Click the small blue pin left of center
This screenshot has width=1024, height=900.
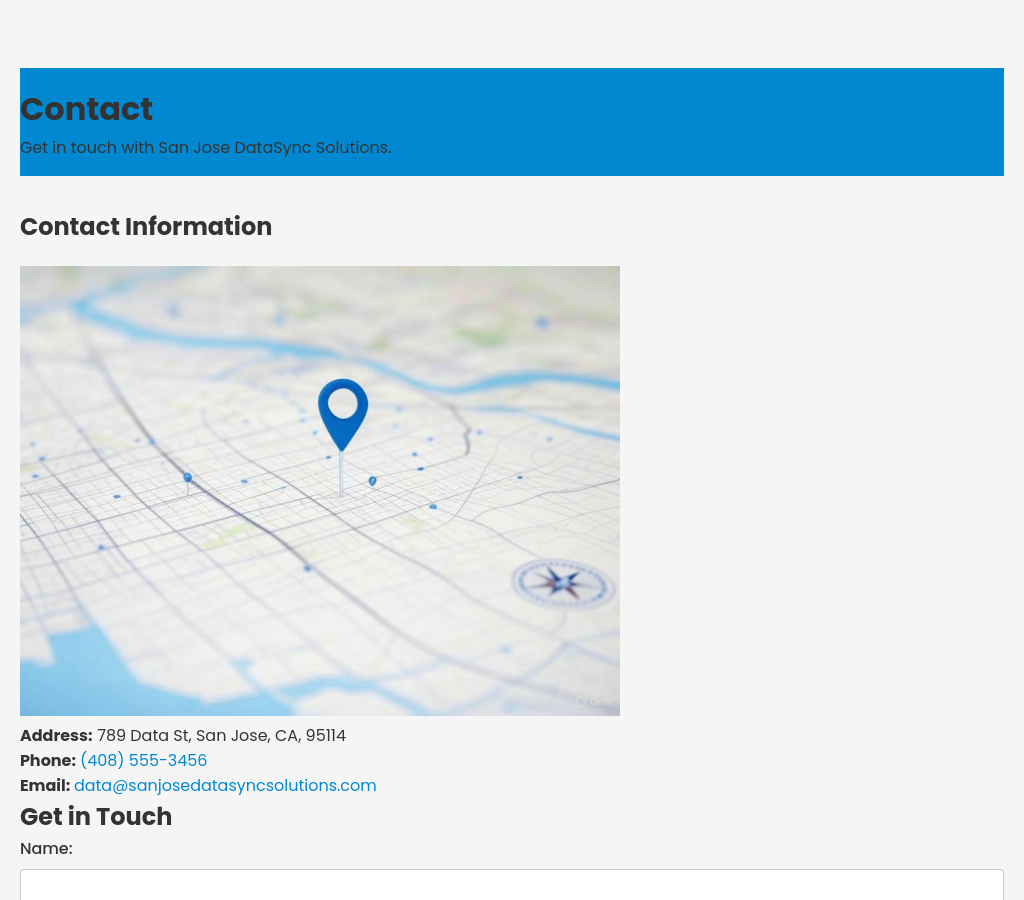click(x=187, y=479)
